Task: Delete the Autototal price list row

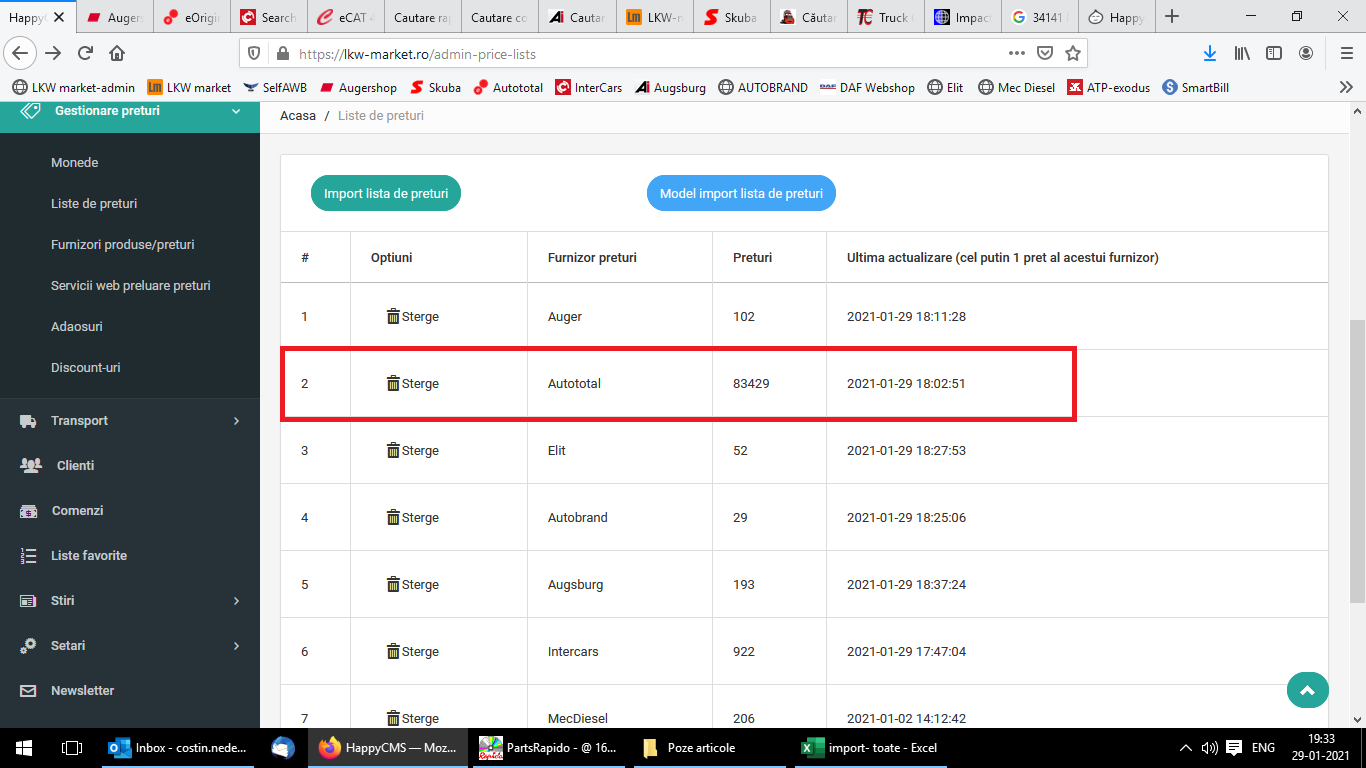Action: (x=412, y=383)
